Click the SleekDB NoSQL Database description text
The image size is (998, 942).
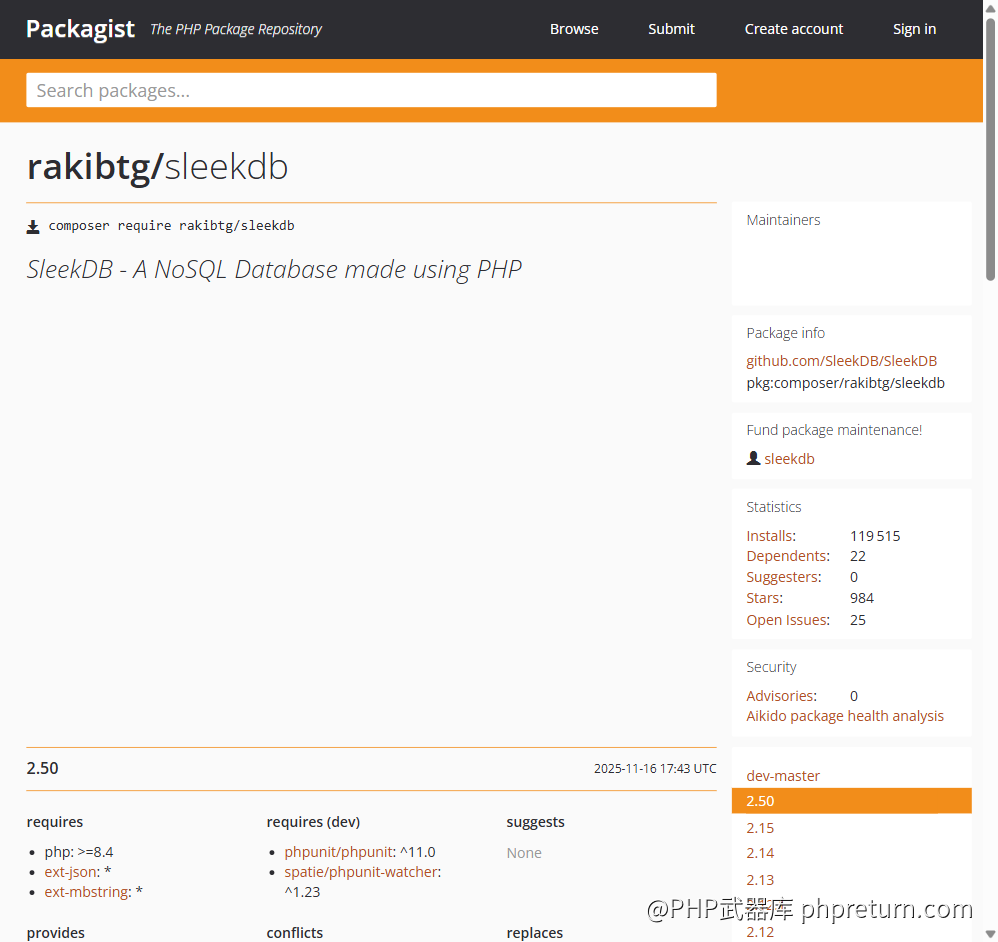tap(274, 270)
